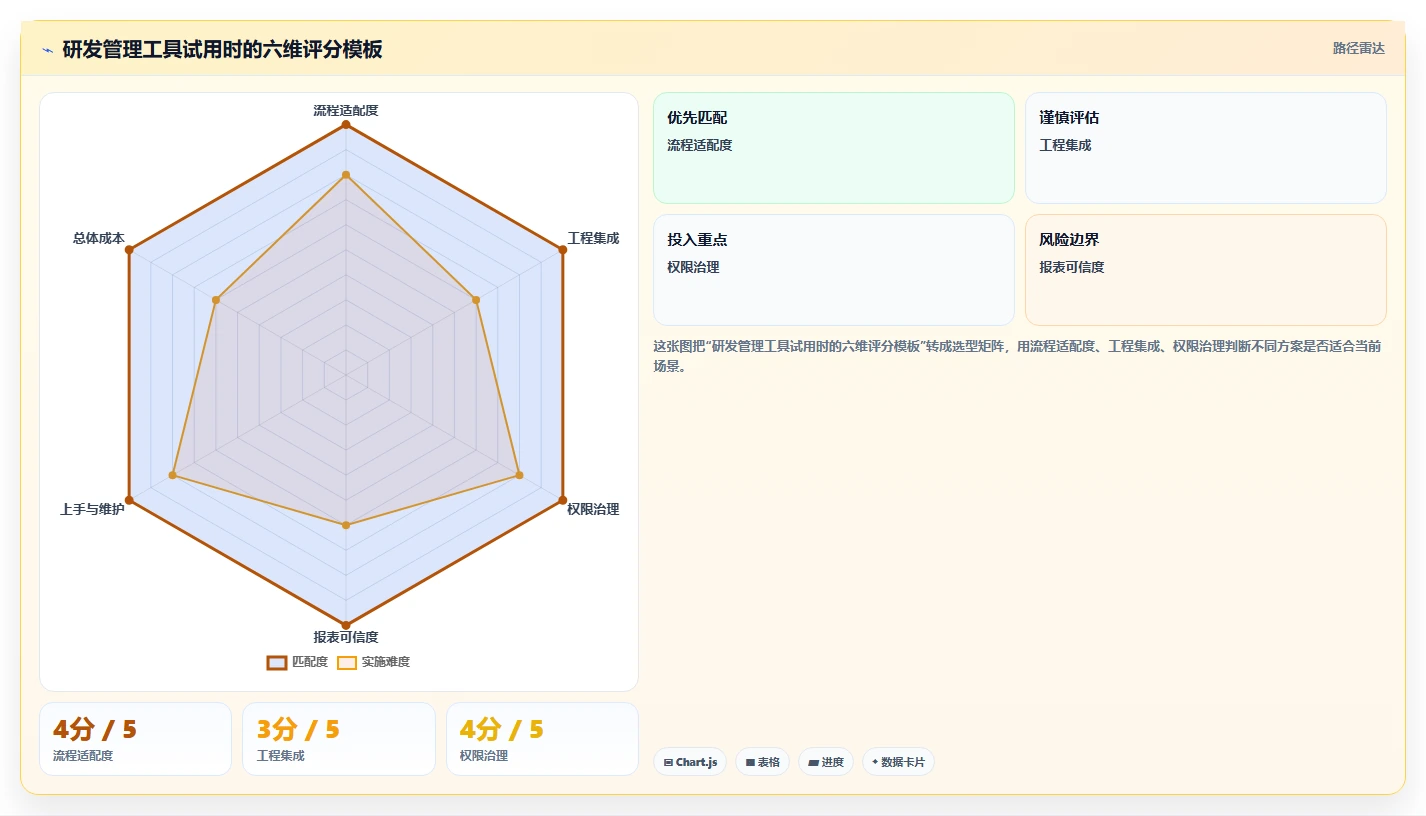Viewport: 1426px width, 816px height.
Task: Select the 进度 tag
Action: pyautogui.click(x=826, y=762)
